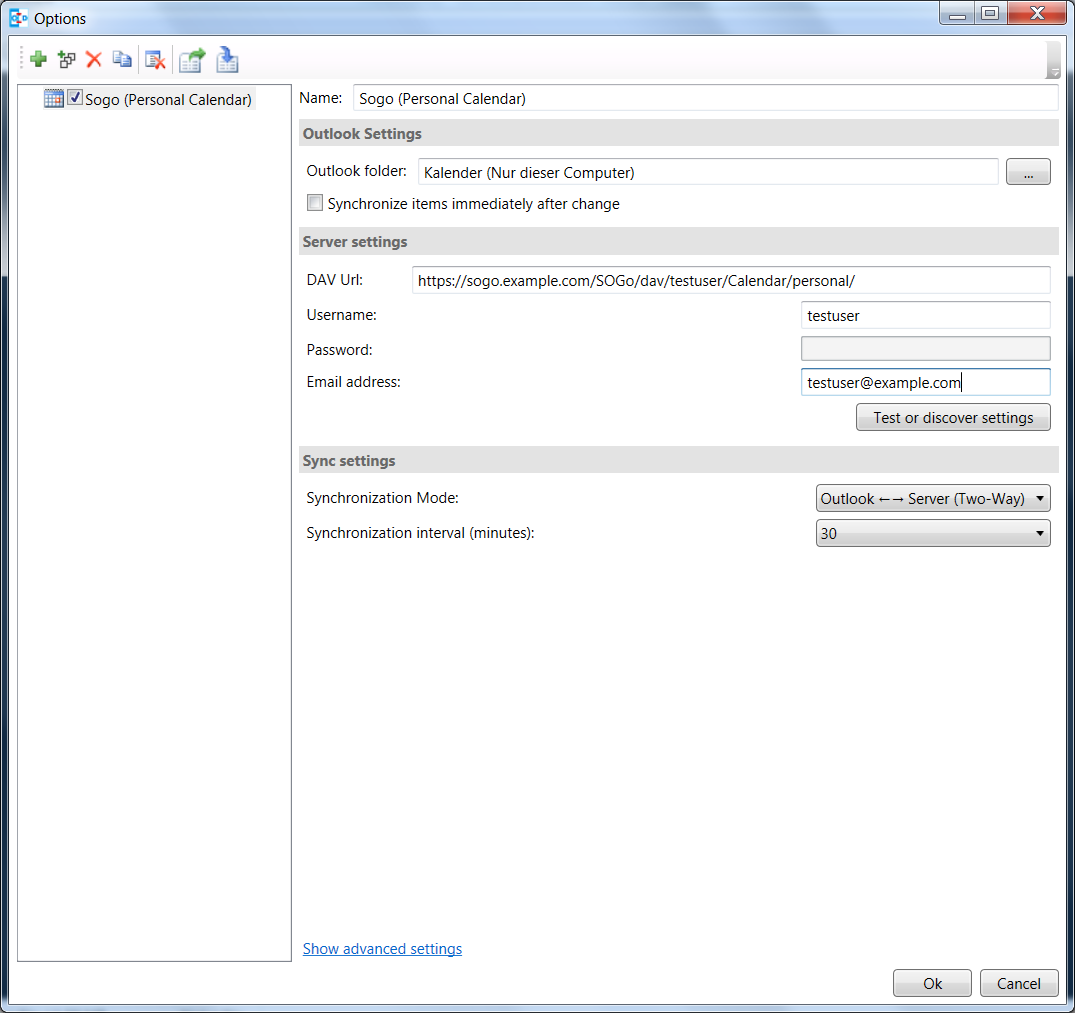Click Test or discover settings button
Screen dimensions: 1075x1013
[953, 417]
